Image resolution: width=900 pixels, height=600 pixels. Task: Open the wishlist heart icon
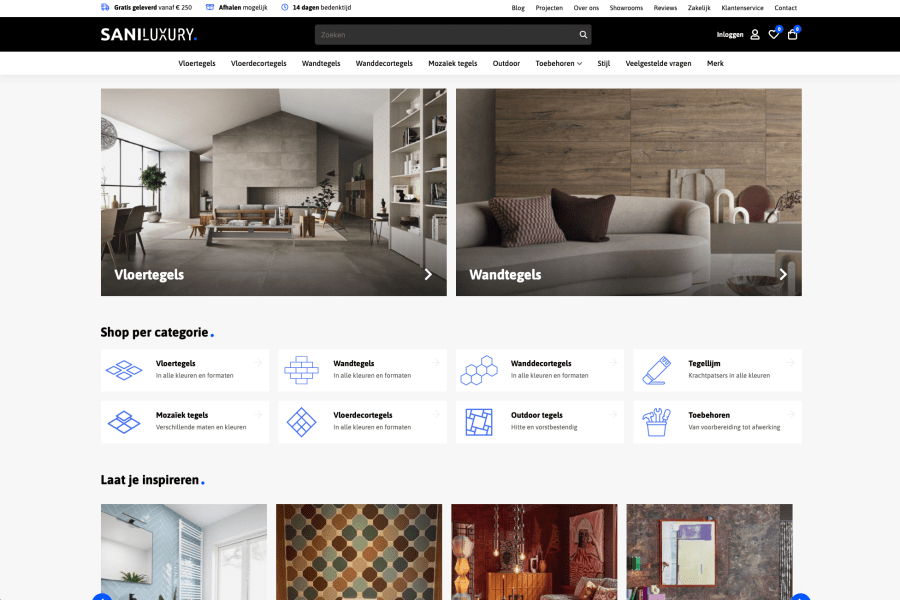click(773, 35)
